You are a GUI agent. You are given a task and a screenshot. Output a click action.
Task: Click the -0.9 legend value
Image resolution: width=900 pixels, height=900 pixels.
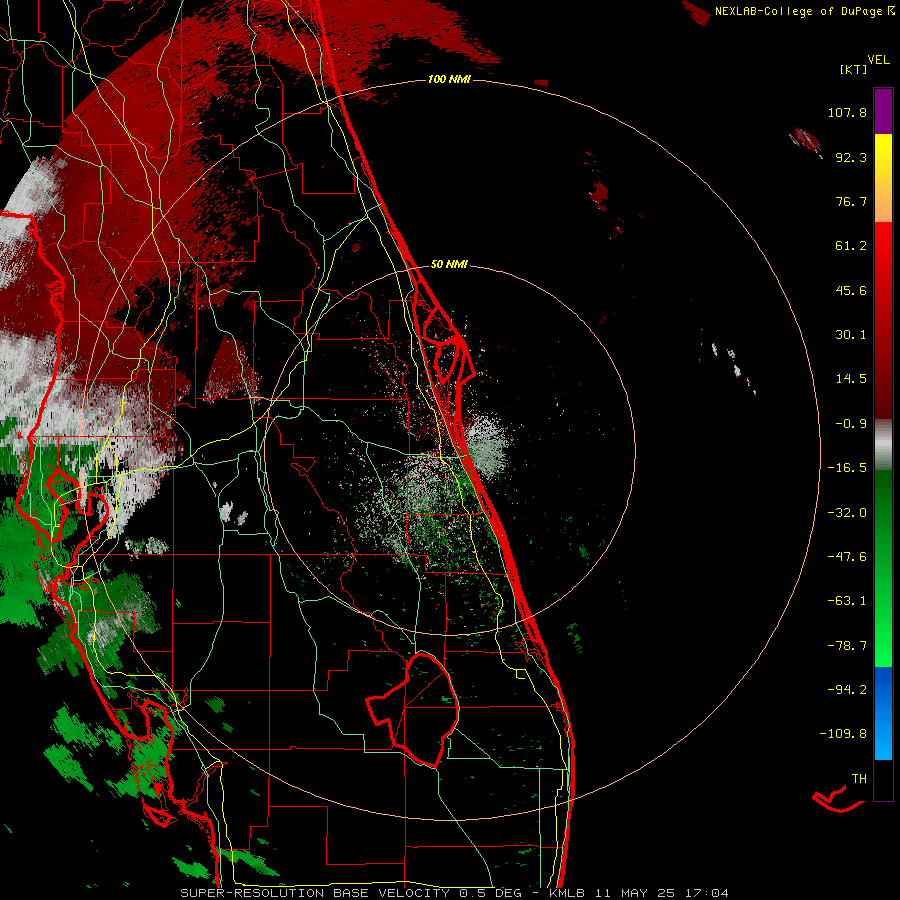851,424
